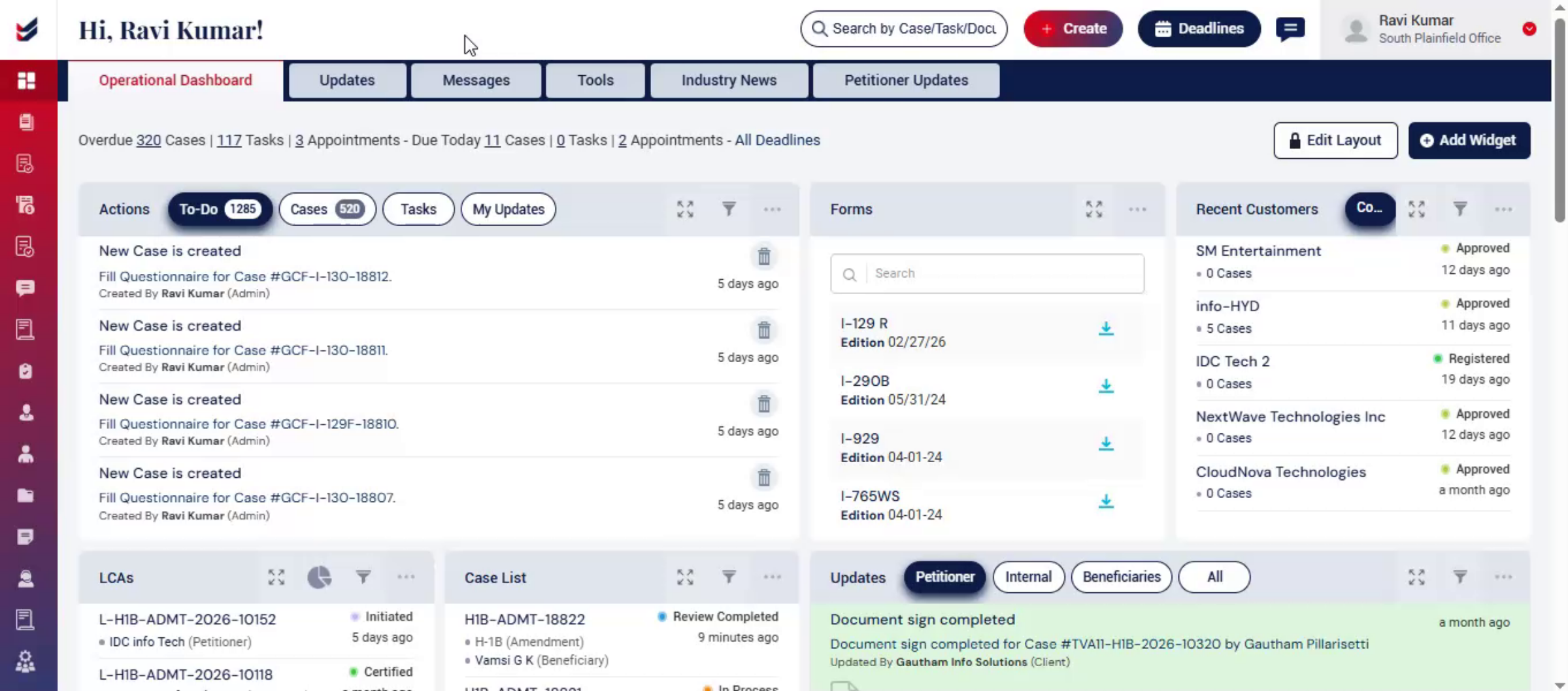Expand the Forms widget to fullscreen
The height and width of the screenshot is (691, 1568).
[x=1094, y=209]
